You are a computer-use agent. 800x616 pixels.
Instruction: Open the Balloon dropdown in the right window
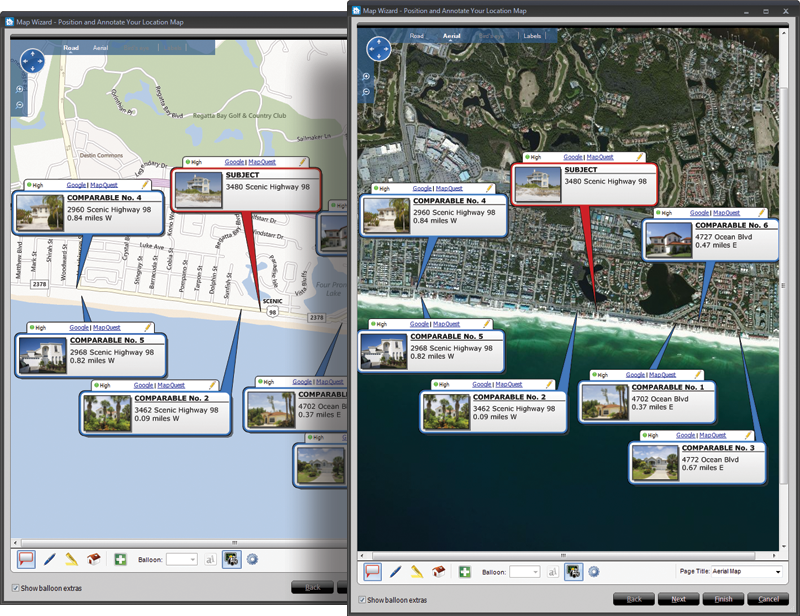pos(525,572)
